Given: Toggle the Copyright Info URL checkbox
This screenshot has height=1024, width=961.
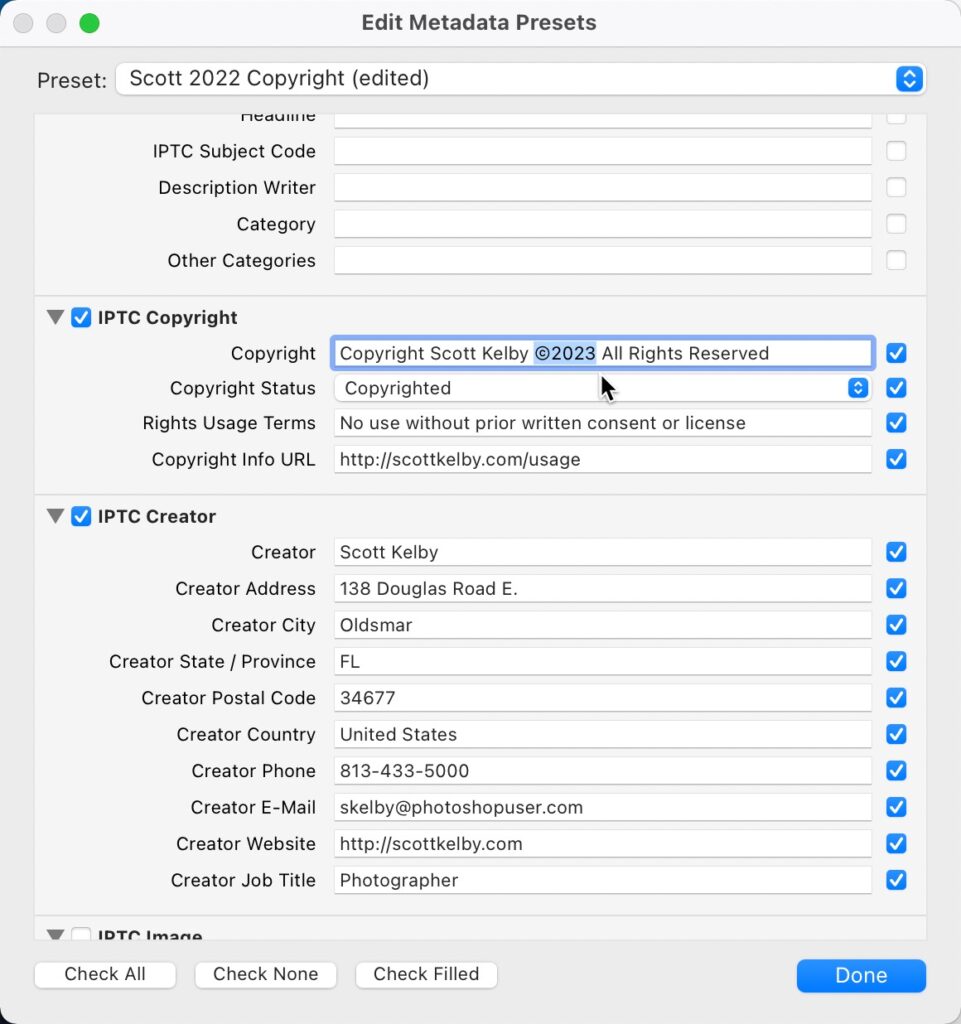Looking at the screenshot, I should tap(896, 460).
